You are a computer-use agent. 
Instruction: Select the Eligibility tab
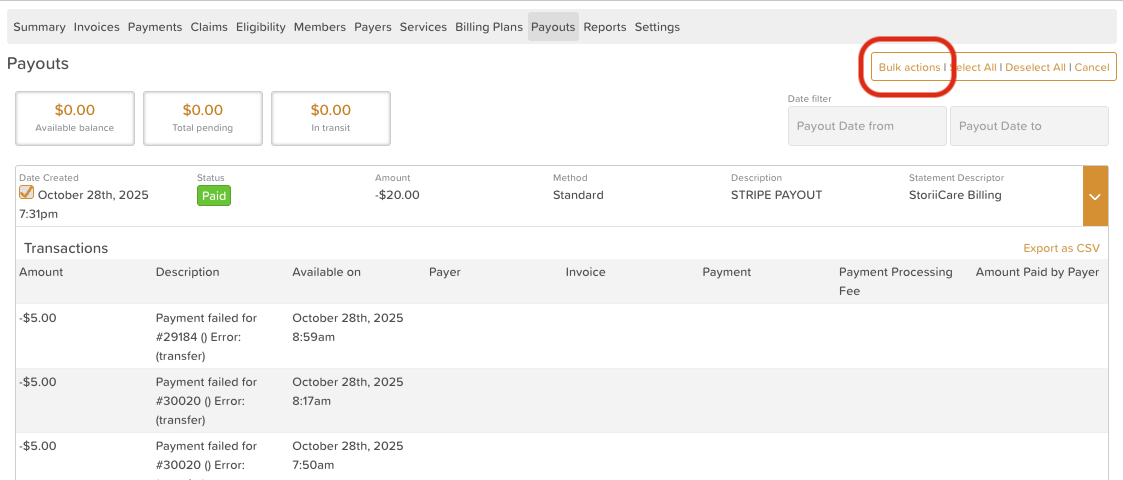[261, 27]
